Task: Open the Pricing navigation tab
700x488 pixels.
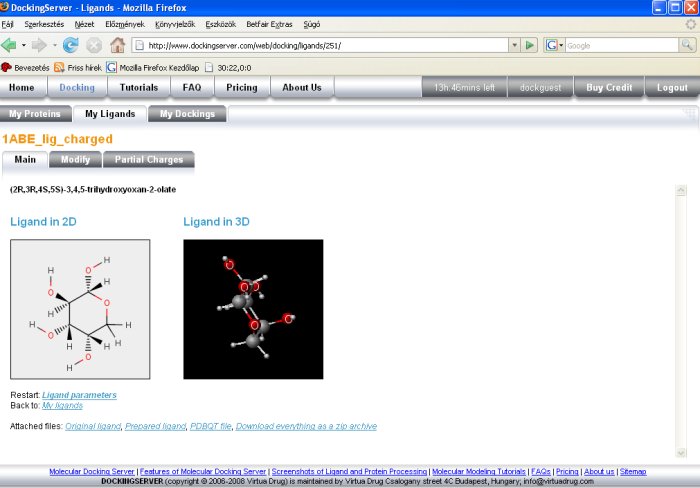Action: pos(242,88)
